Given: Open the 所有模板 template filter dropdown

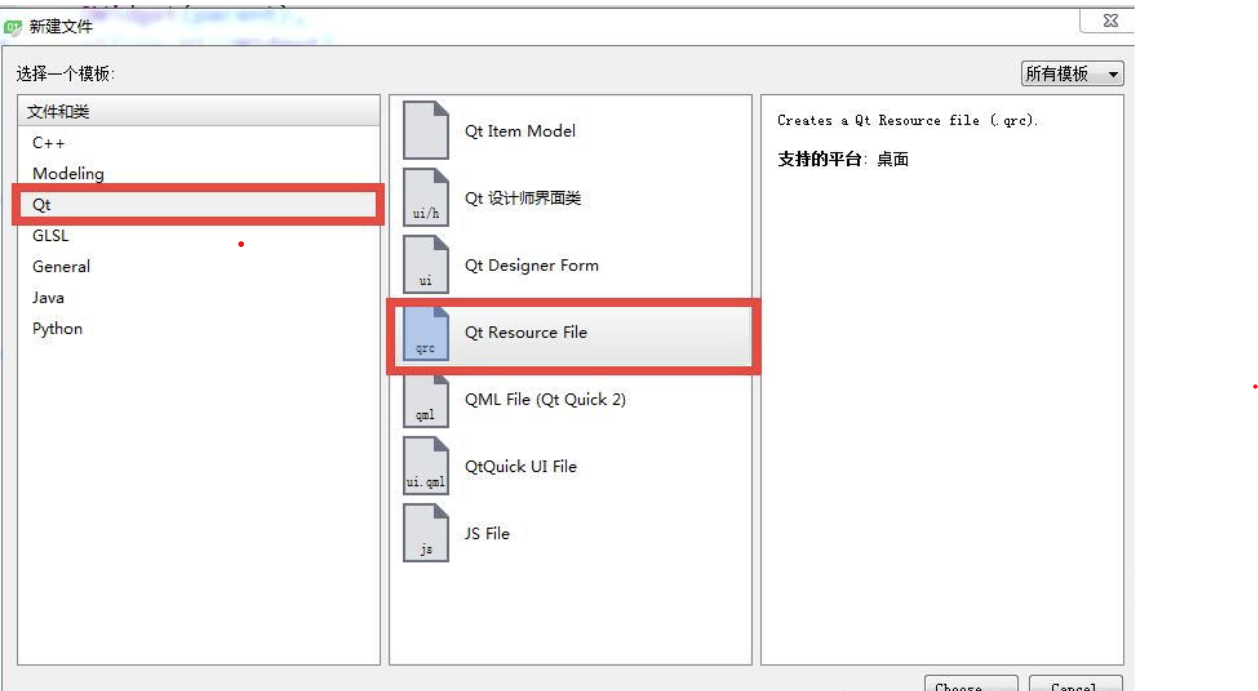Looking at the screenshot, I should click(x=1072, y=74).
